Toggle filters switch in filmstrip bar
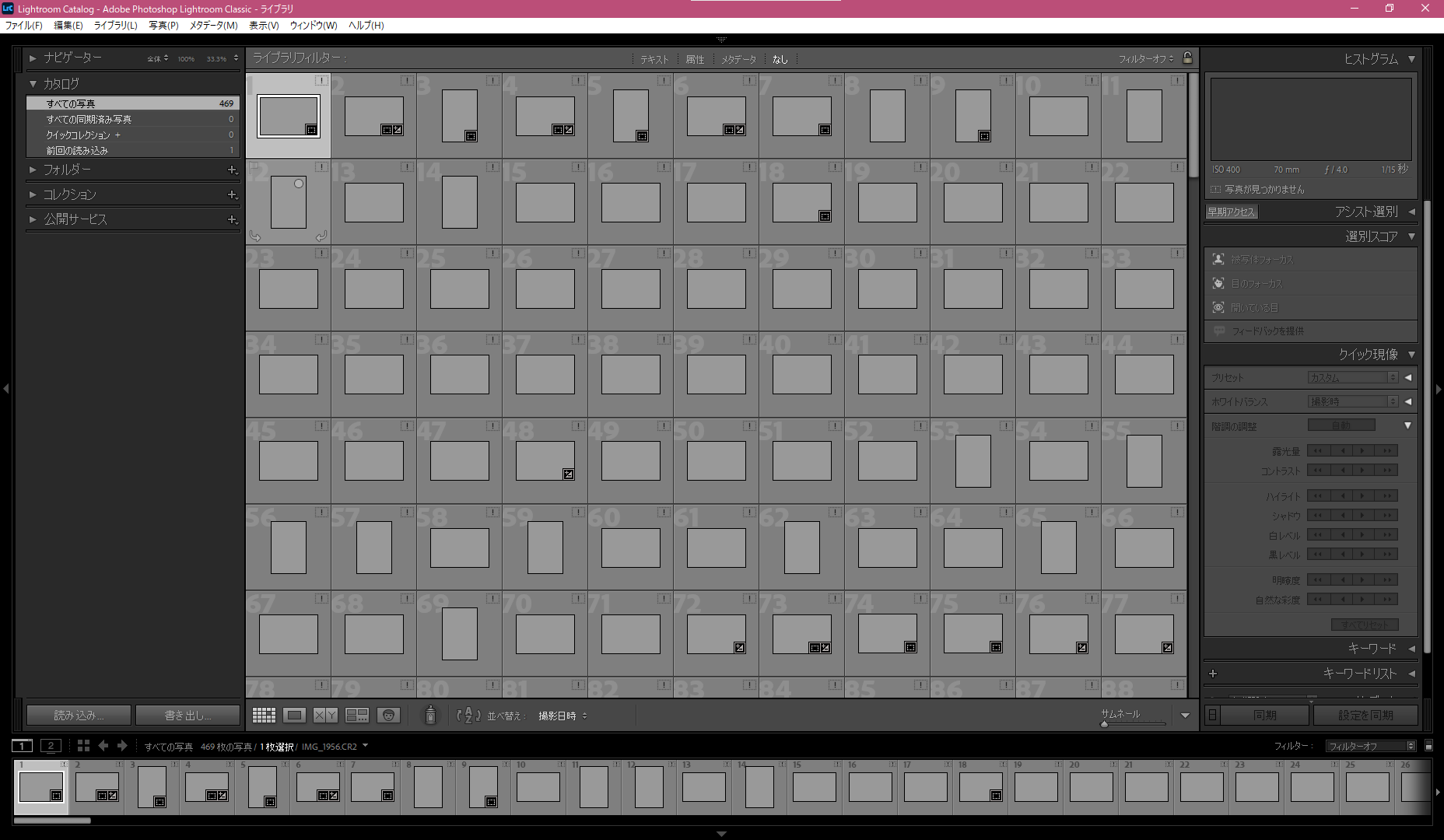Viewport: 1444px width, 840px height. tap(1428, 746)
